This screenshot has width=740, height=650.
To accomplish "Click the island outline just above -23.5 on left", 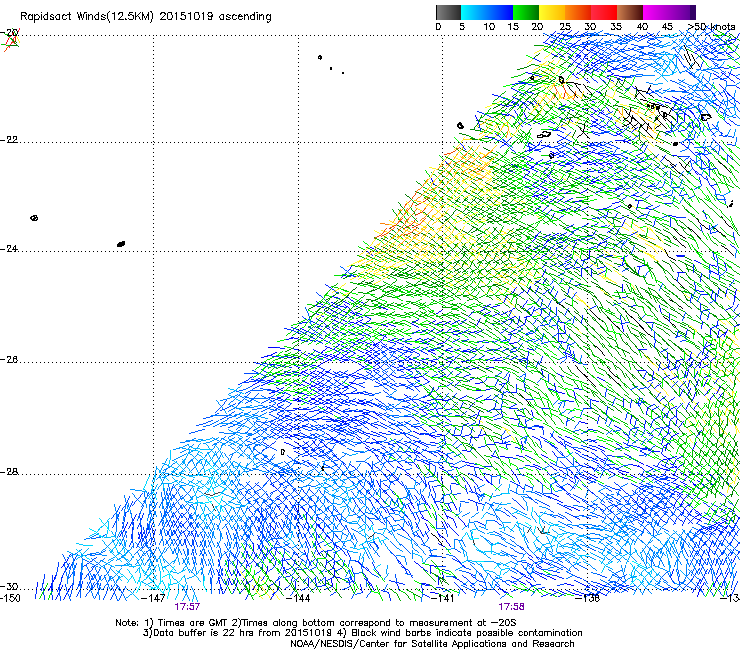I will point(34,218).
